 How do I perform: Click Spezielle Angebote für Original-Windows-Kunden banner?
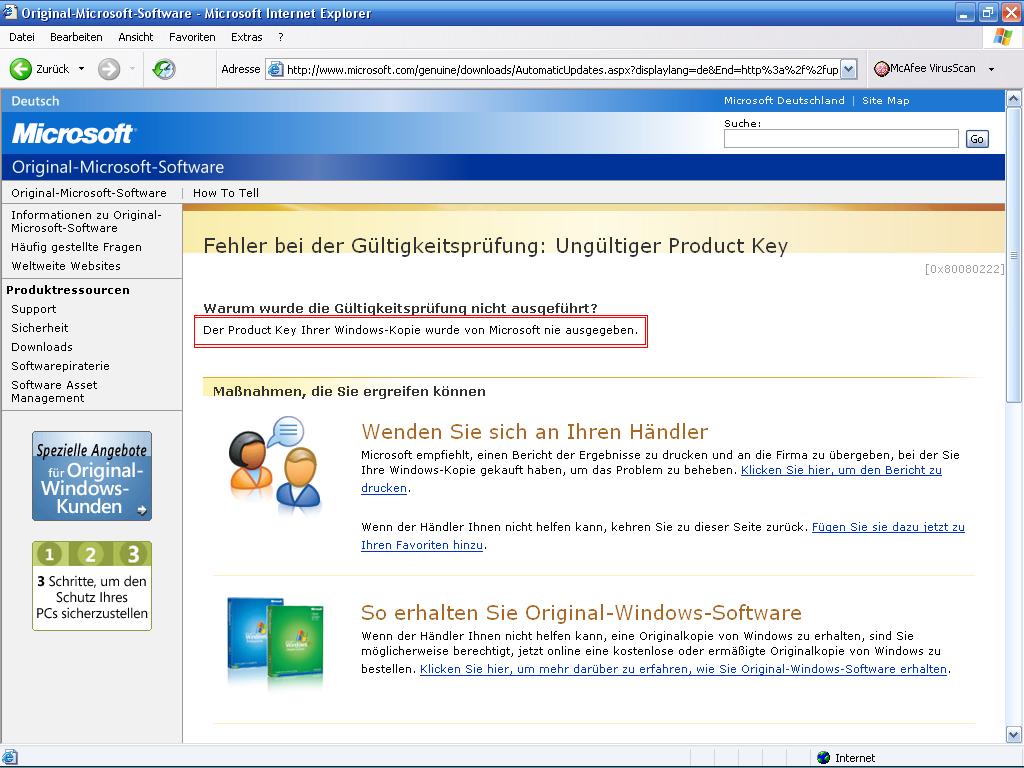tap(92, 476)
